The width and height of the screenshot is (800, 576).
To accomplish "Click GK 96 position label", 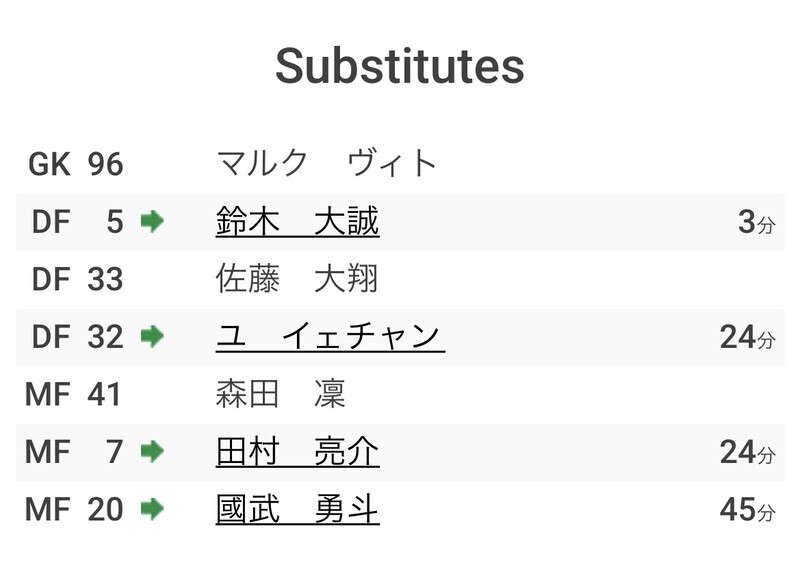I will [76, 164].
